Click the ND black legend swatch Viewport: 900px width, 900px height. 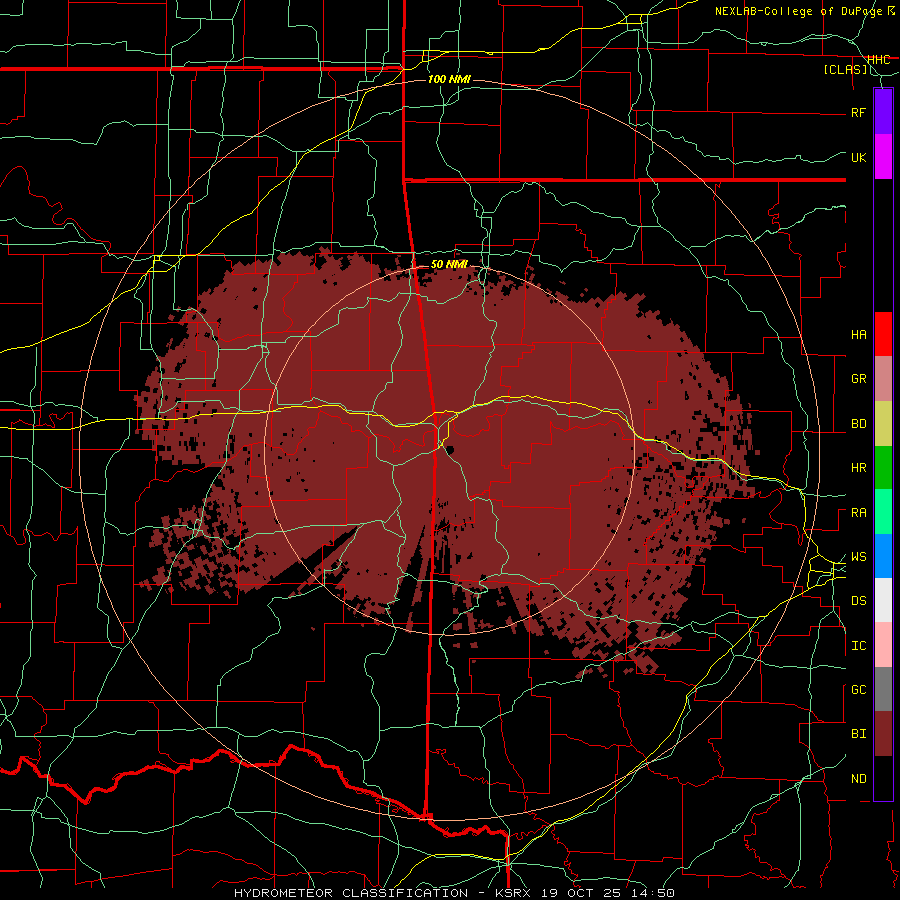(x=883, y=778)
